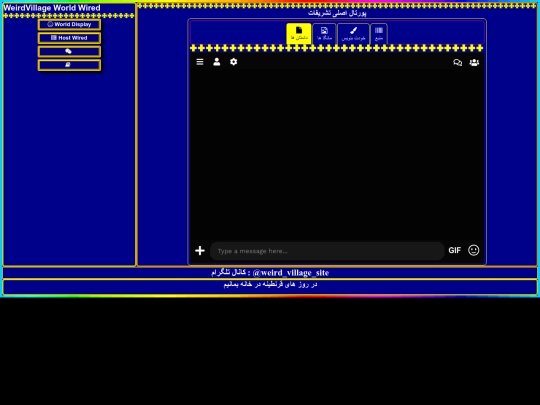Open the Host Wired button
The width and height of the screenshot is (540, 405).
[69, 38]
